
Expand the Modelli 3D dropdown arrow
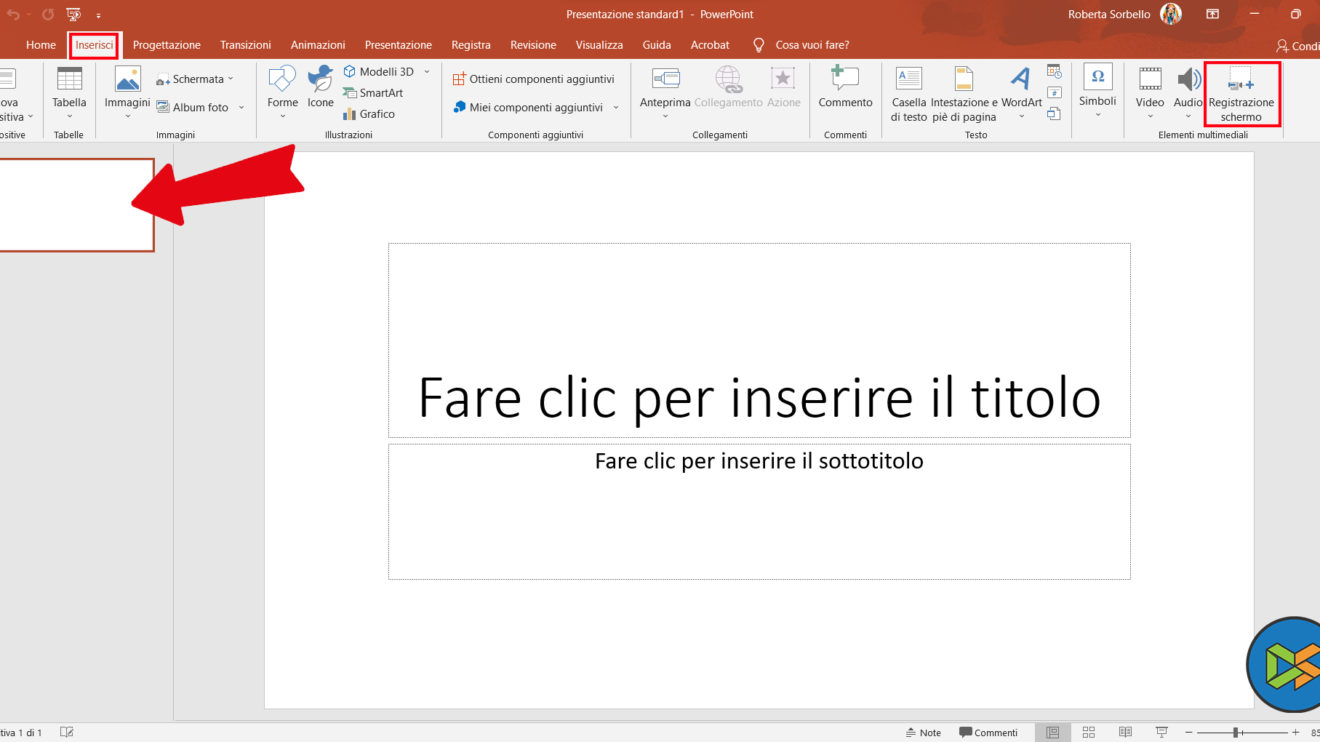[426, 72]
